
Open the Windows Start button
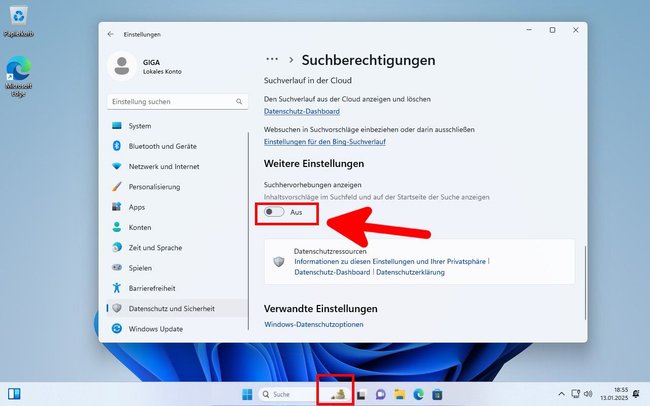point(247,394)
